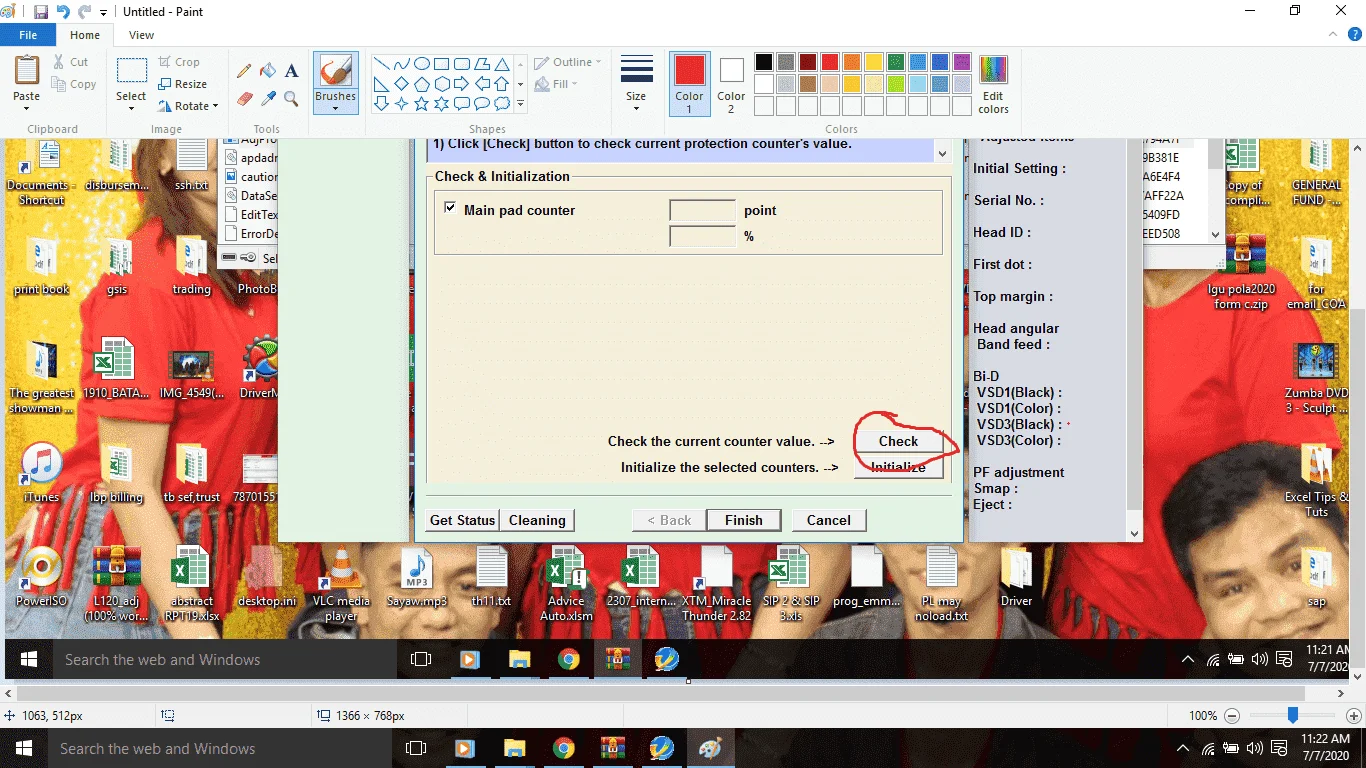This screenshot has width=1366, height=768.
Task: Click the Paste clipboard icon
Action: tap(27, 72)
